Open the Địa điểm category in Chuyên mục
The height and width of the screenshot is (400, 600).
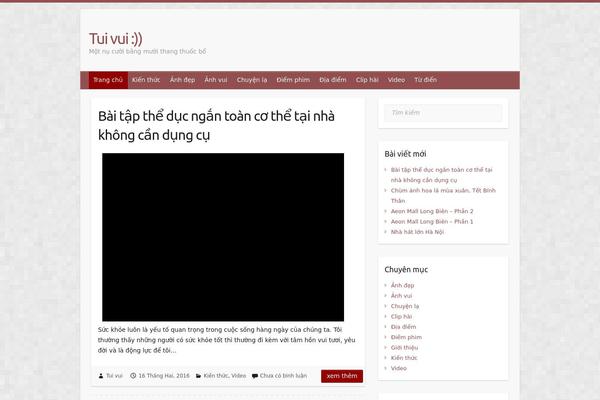point(403,327)
